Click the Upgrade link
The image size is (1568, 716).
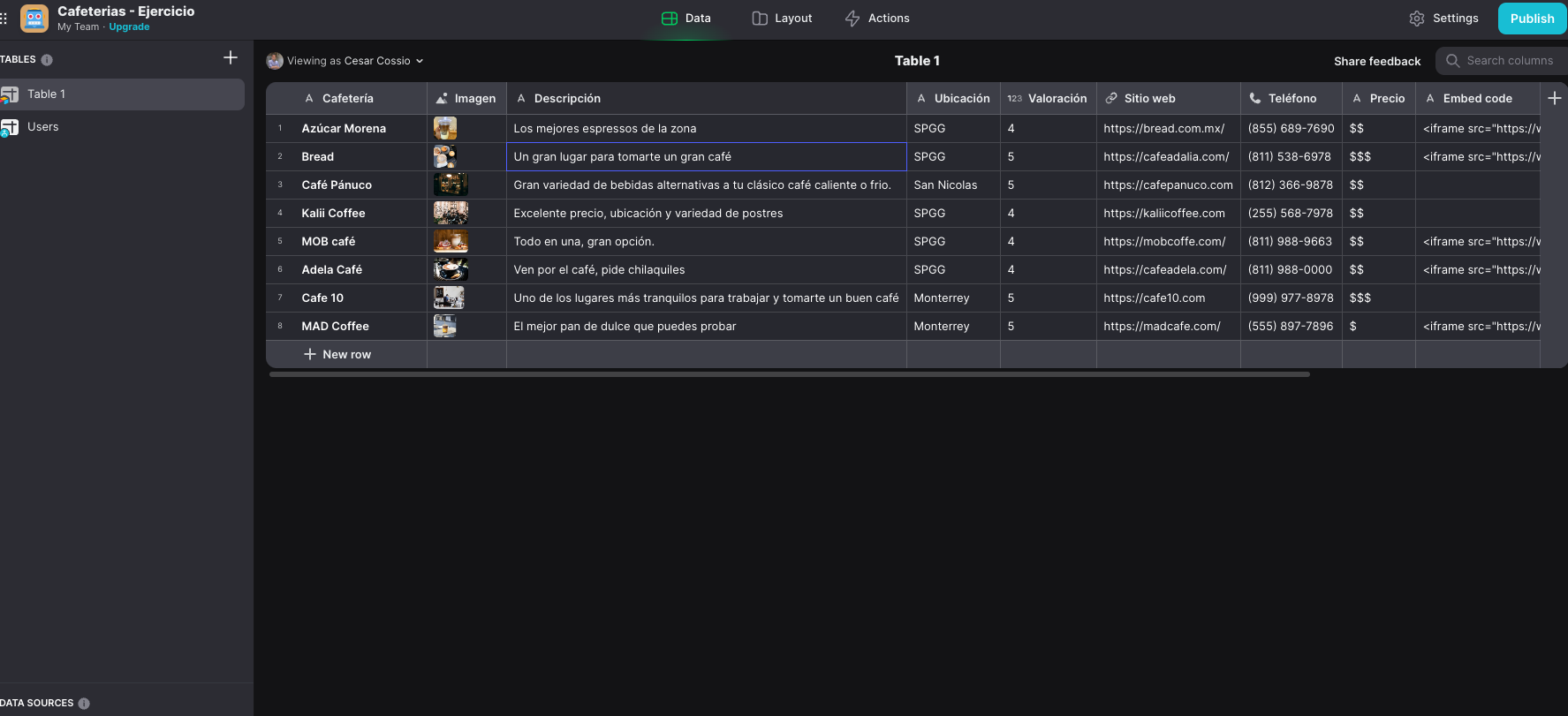click(x=129, y=27)
